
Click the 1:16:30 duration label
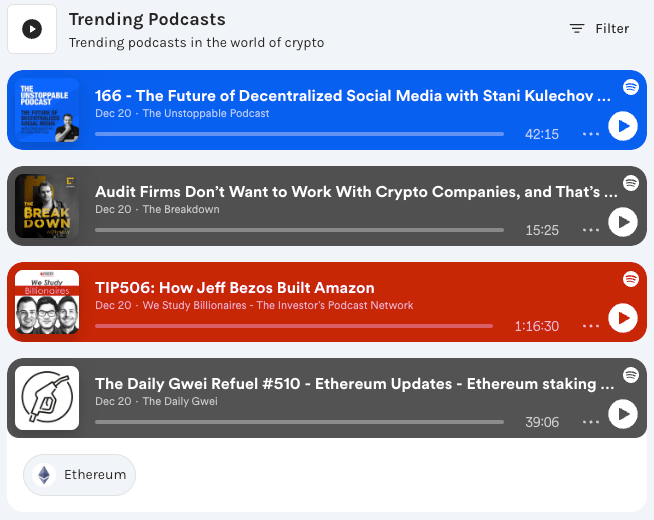point(537,326)
